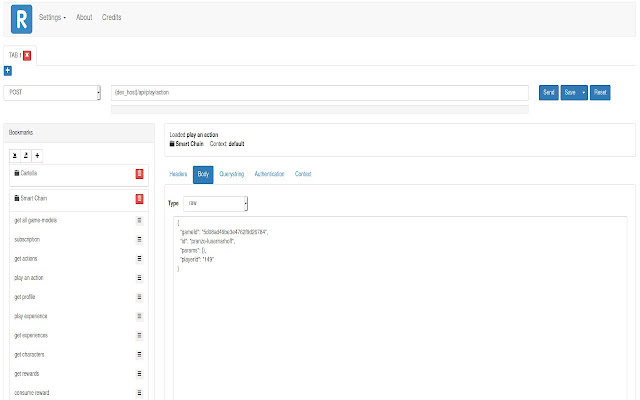Switch to the Querystring tab

tap(231, 174)
